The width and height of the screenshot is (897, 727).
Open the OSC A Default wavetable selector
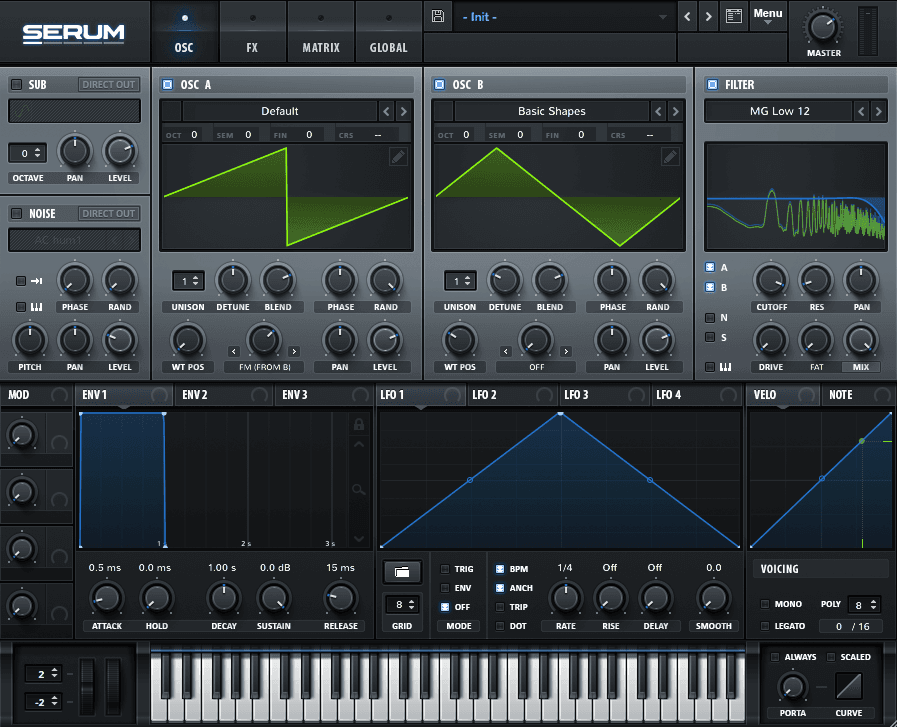click(x=279, y=111)
